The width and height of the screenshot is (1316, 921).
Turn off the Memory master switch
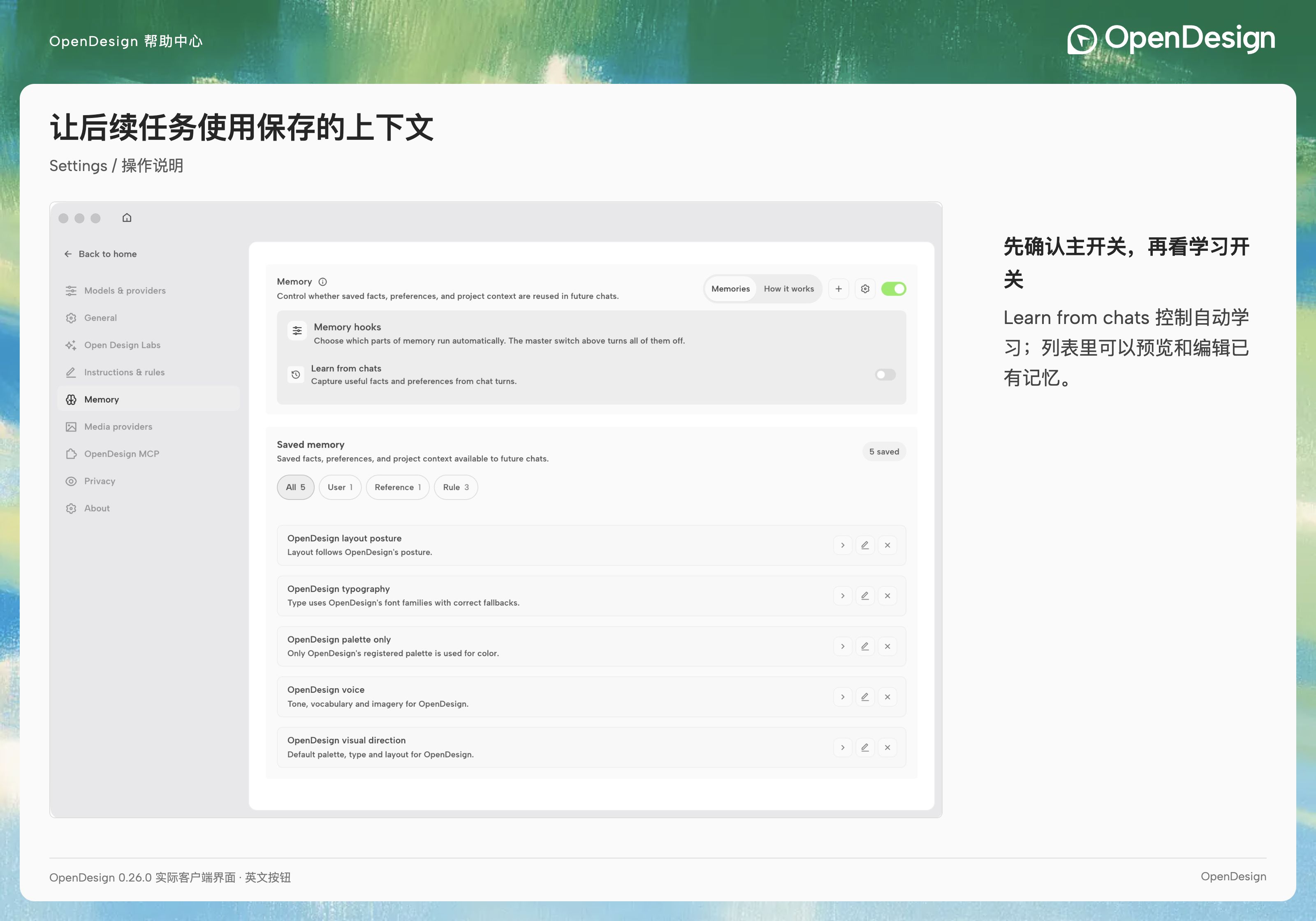[x=893, y=289]
